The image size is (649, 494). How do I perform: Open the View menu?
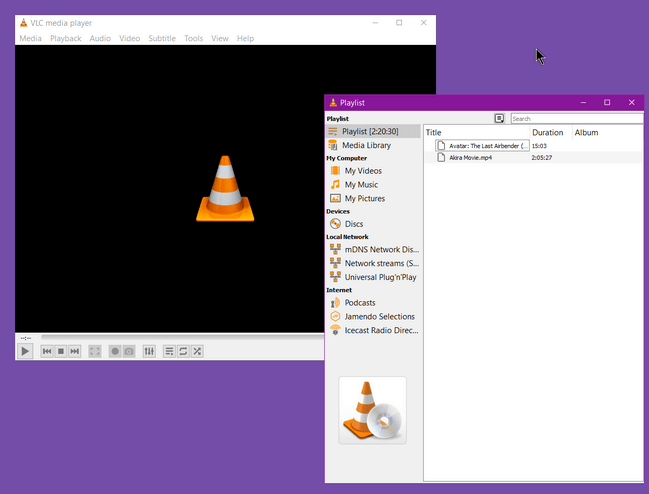coord(220,38)
